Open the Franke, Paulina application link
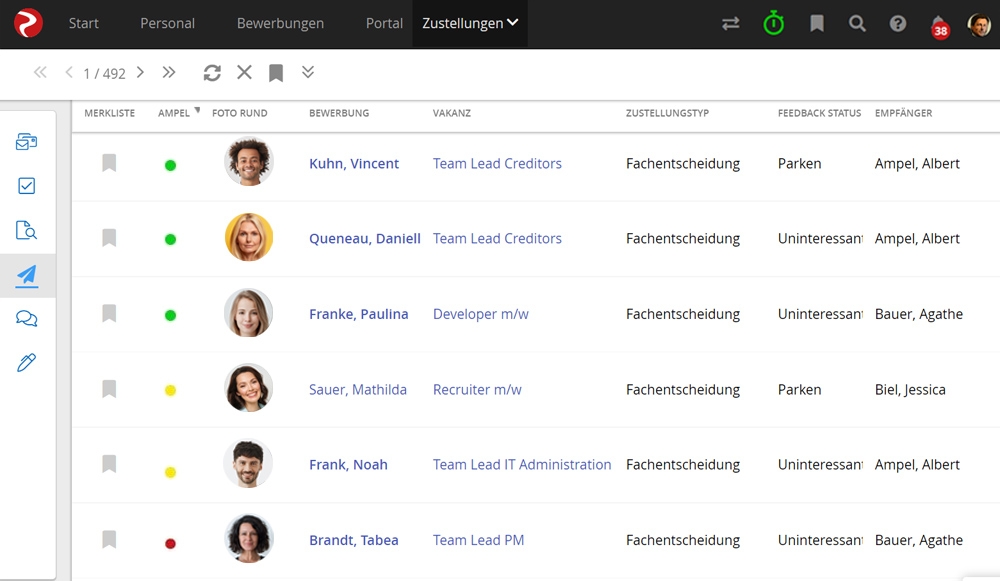The image size is (1000, 581). tap(358, 314)
